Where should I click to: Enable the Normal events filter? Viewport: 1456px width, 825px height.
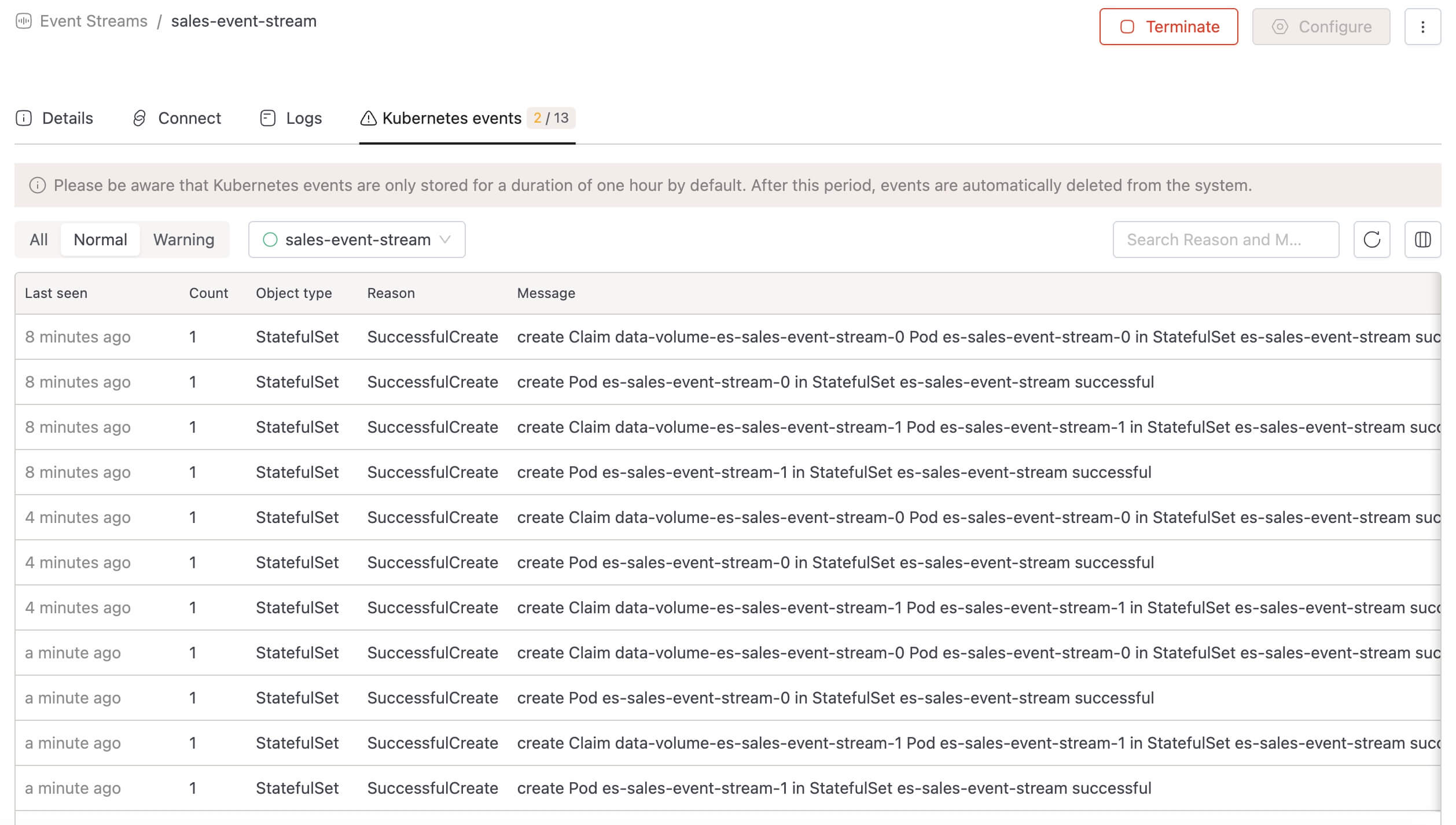coord(100,240)
